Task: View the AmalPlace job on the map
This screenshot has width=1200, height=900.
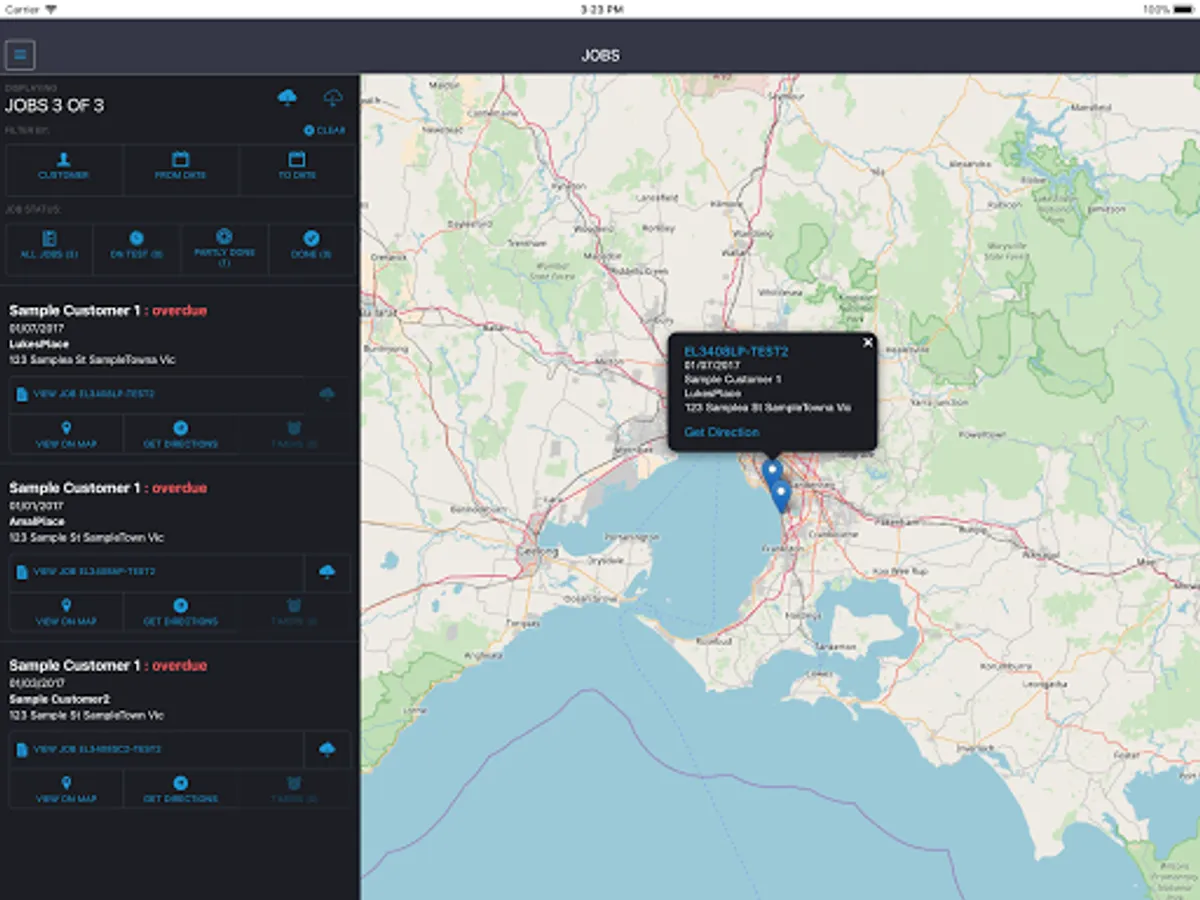Action: (x=66, y=612)
